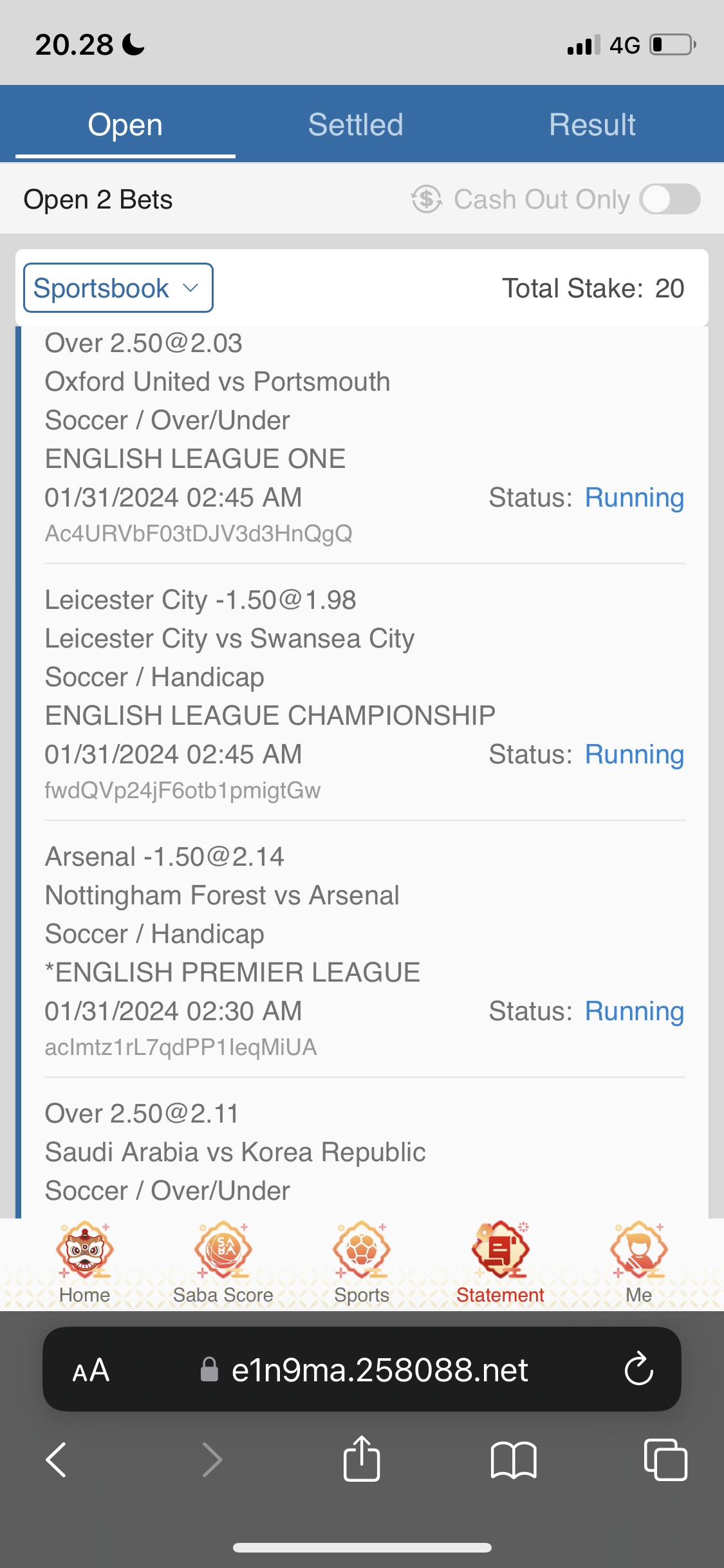Image resolution: width=724 pixels, height=1568 pixels.
Task: Tap the e1n9ma.258088.net address field
Action: pos(380,1370)
